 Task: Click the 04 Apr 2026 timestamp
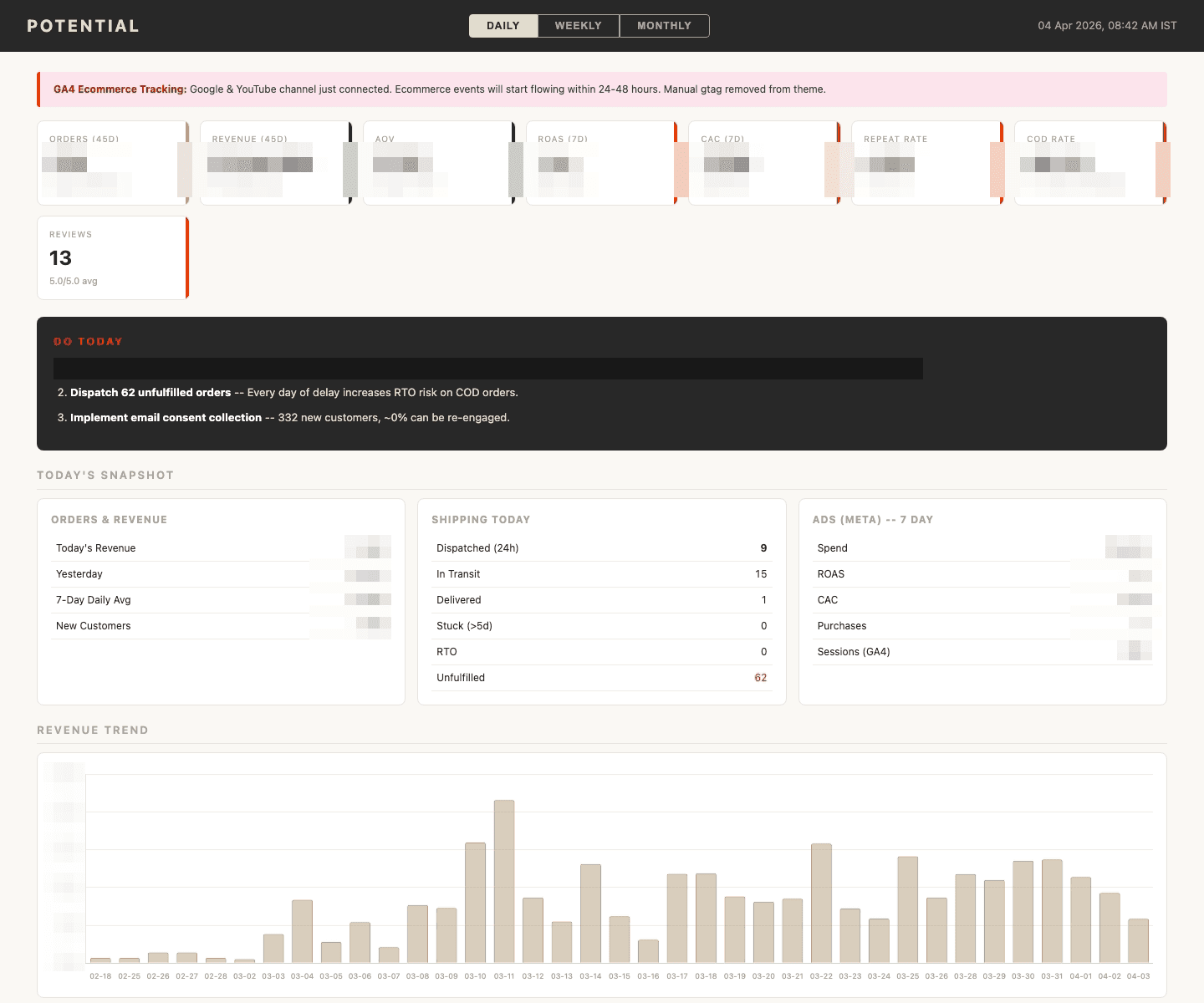(1107, 26)
